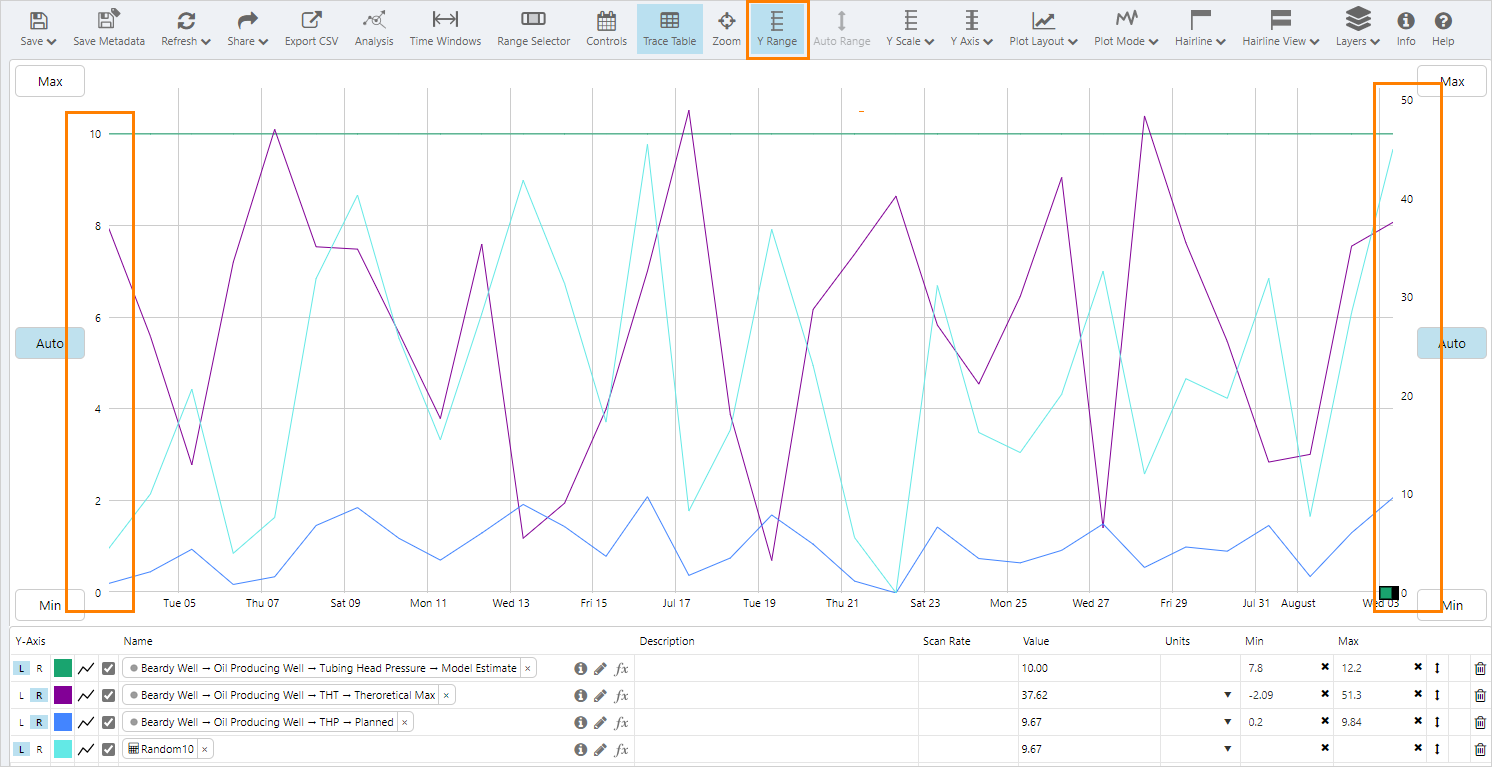Uncheck visibility checkbox for Model Estimate trace
Image resolution: width=1492 pixels, height=767 pixels.
click(x=109, y=668)
